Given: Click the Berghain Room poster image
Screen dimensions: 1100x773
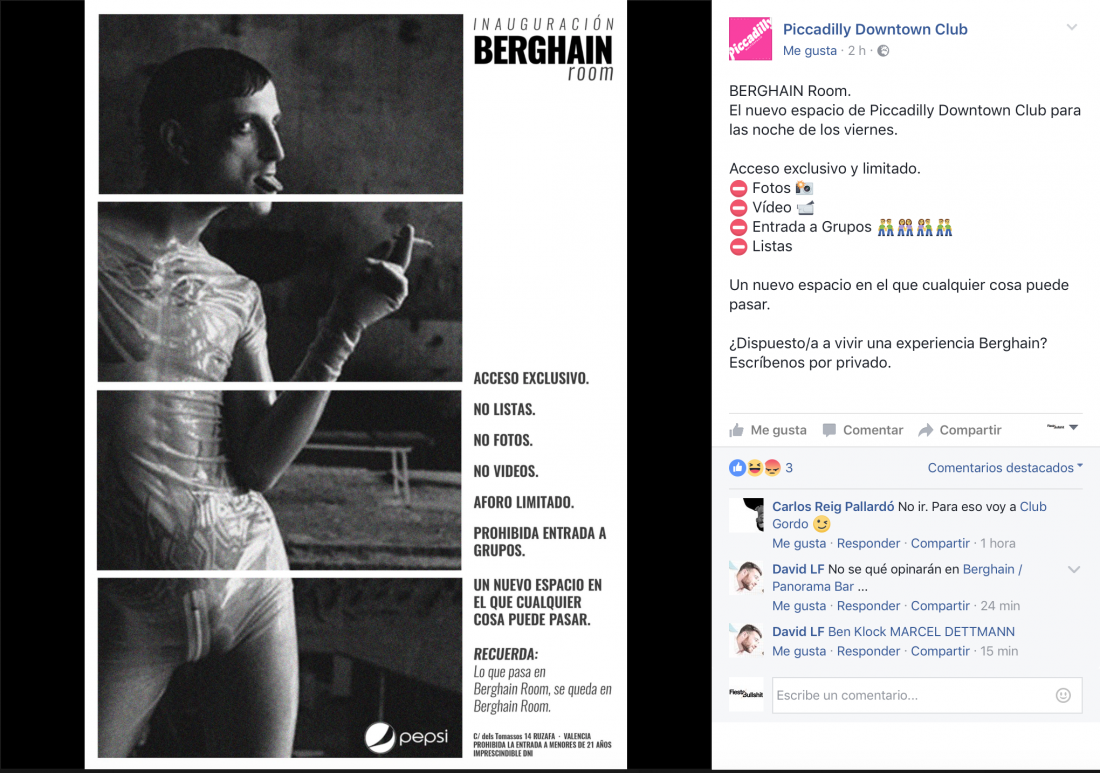Looking at the screenshot, I should pos(356,384).
